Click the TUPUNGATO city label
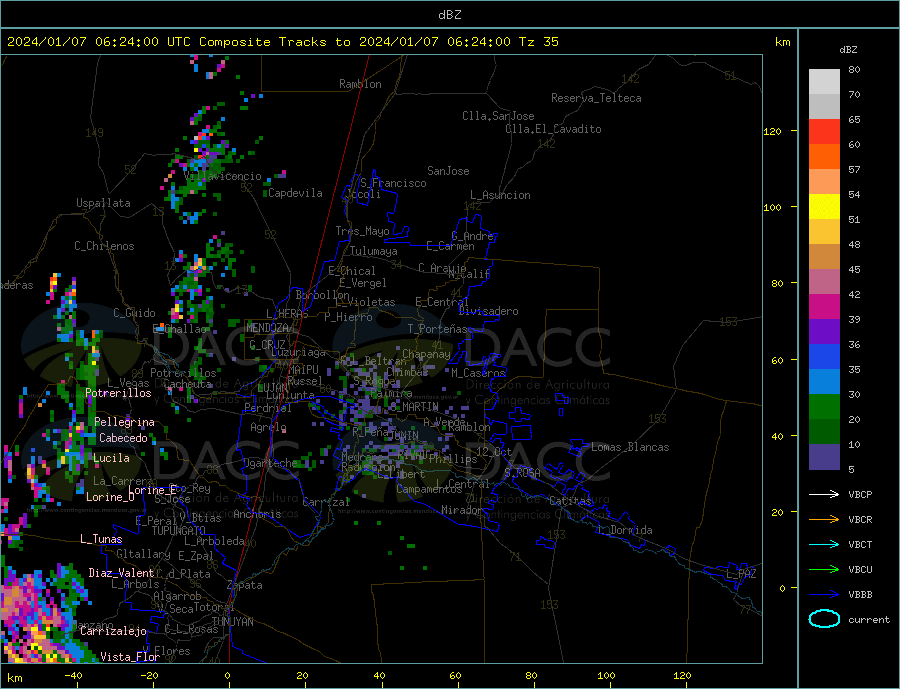This screenshot has width=900, height=689. [x=179, y=531]
